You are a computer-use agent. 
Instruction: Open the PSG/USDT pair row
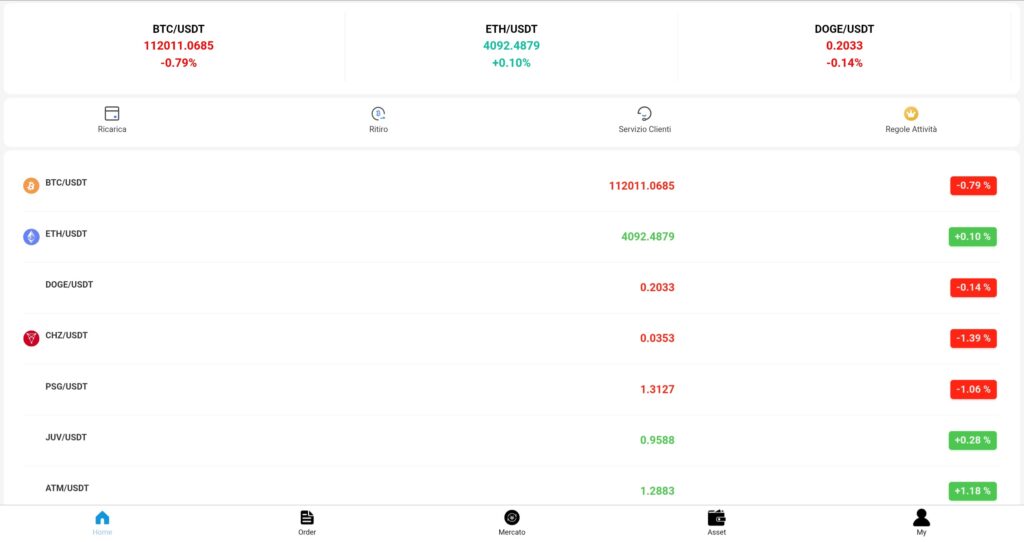tap(511, 389)
